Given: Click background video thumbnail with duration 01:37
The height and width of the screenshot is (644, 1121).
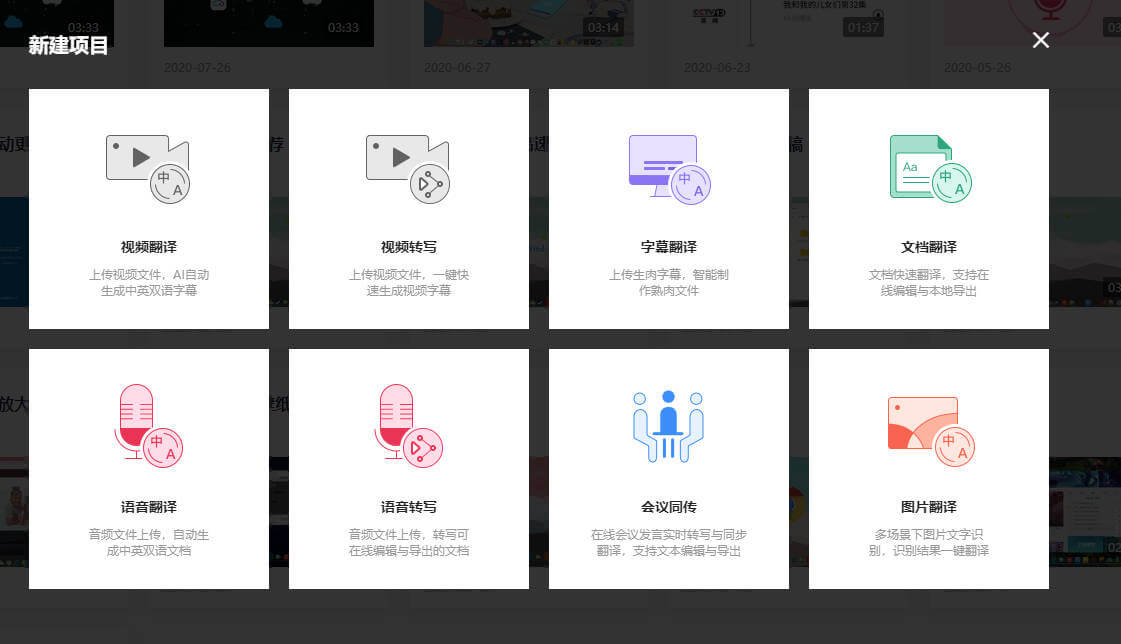Looking at the screenshot, I should (x=789, y=23).
